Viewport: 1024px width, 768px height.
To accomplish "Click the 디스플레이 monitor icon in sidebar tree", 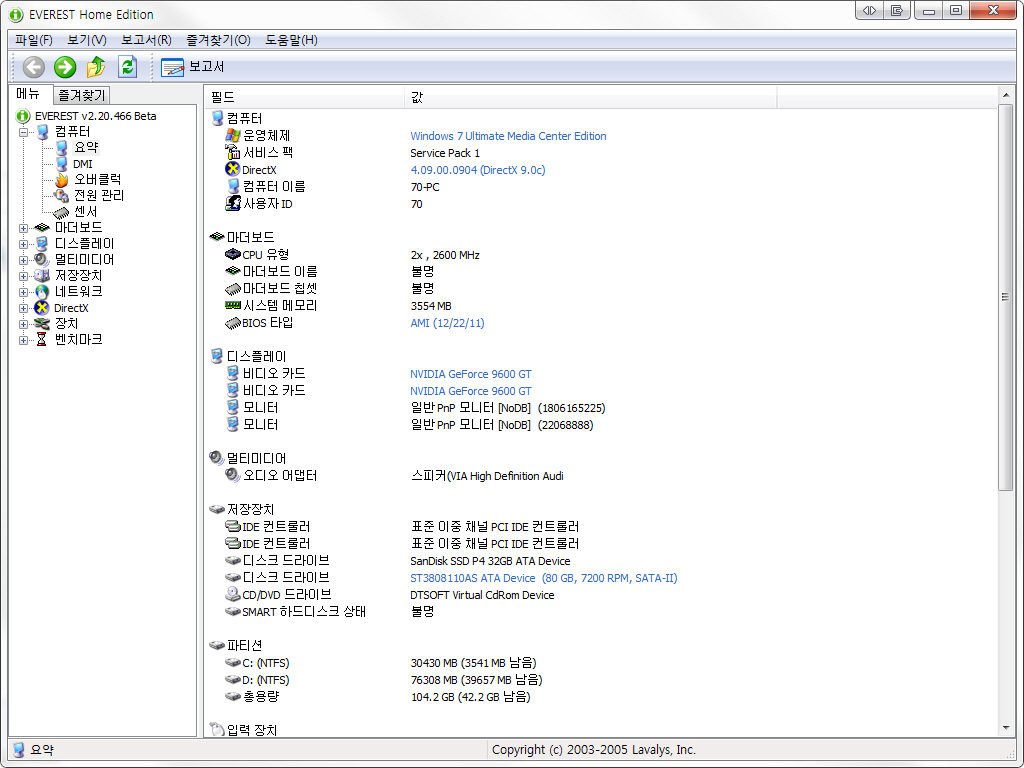I will click(42, 244).
